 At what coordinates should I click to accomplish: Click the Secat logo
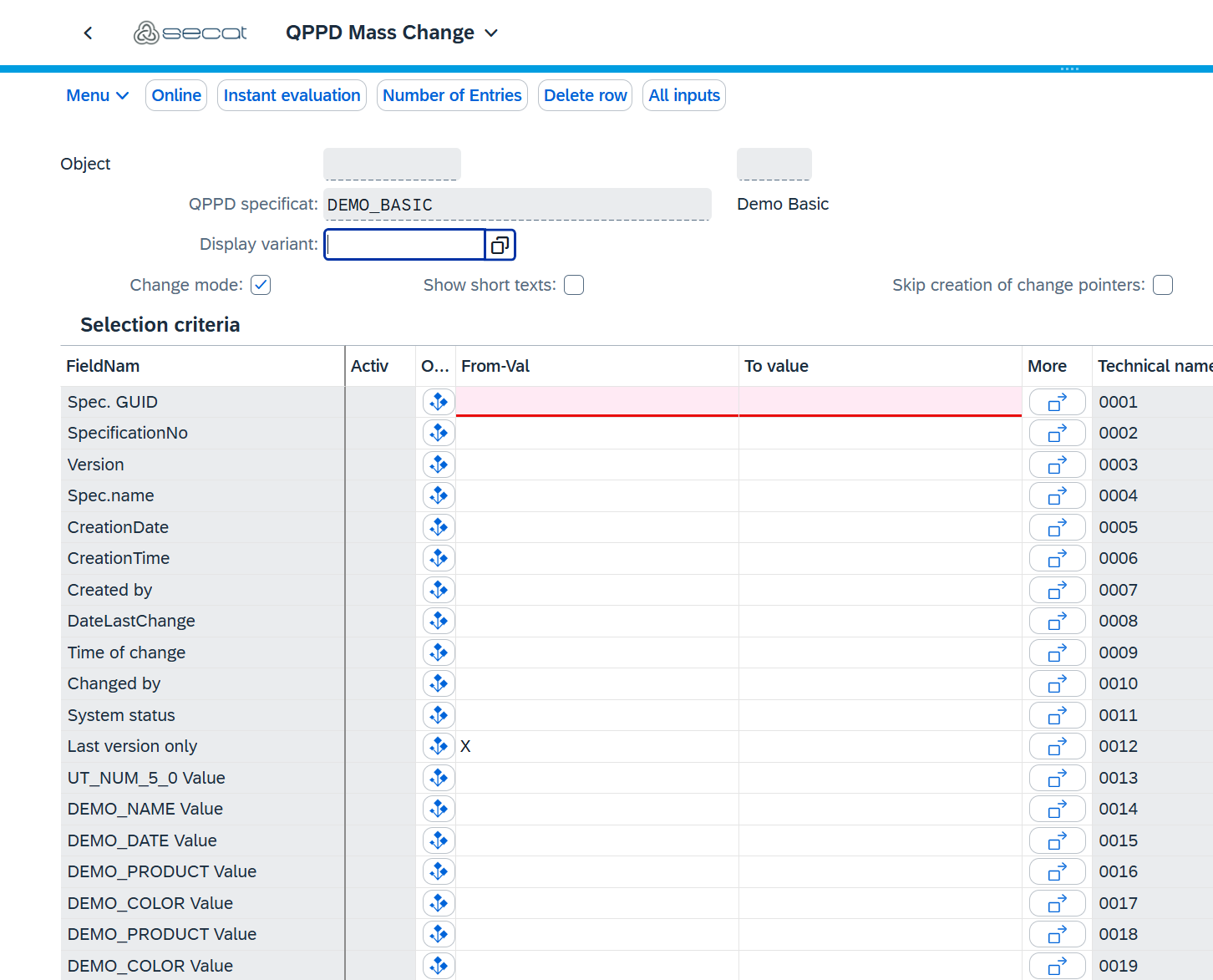(x=190, y=33)
